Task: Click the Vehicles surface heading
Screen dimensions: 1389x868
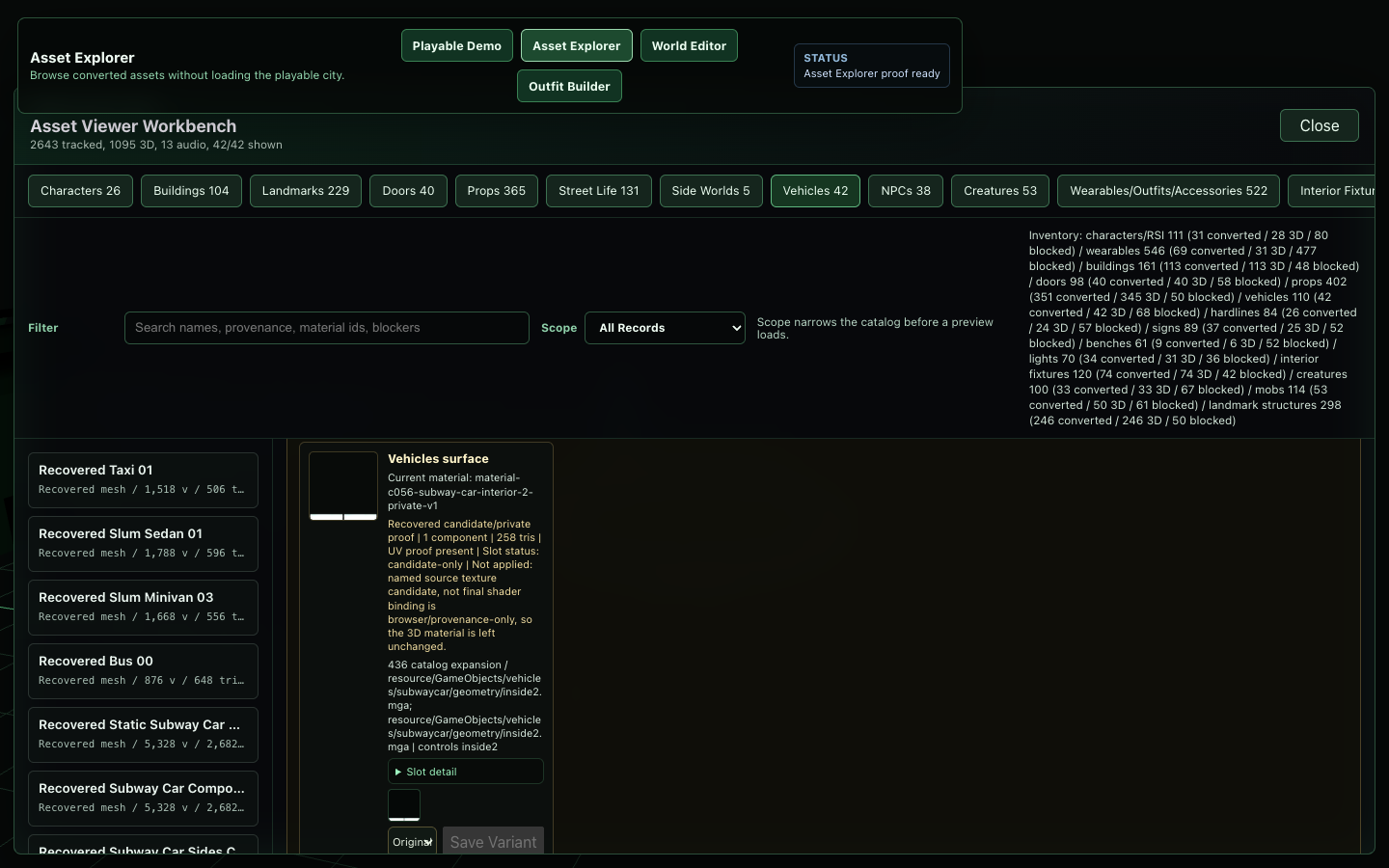Action: pyautogui.click(x=438, y=459)
